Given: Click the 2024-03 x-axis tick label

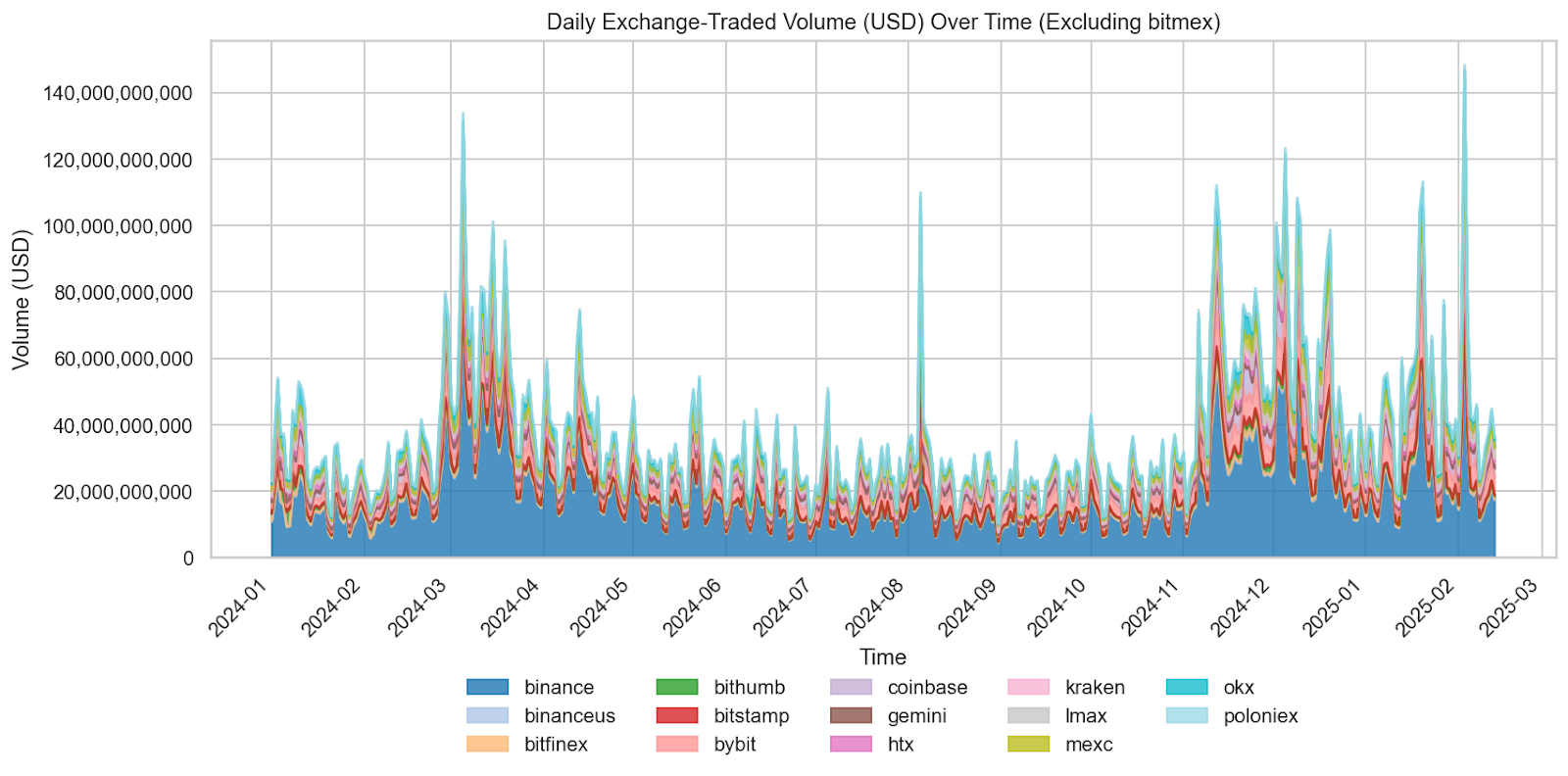Looking at the screenshot, I should click(x=417, y=607).
